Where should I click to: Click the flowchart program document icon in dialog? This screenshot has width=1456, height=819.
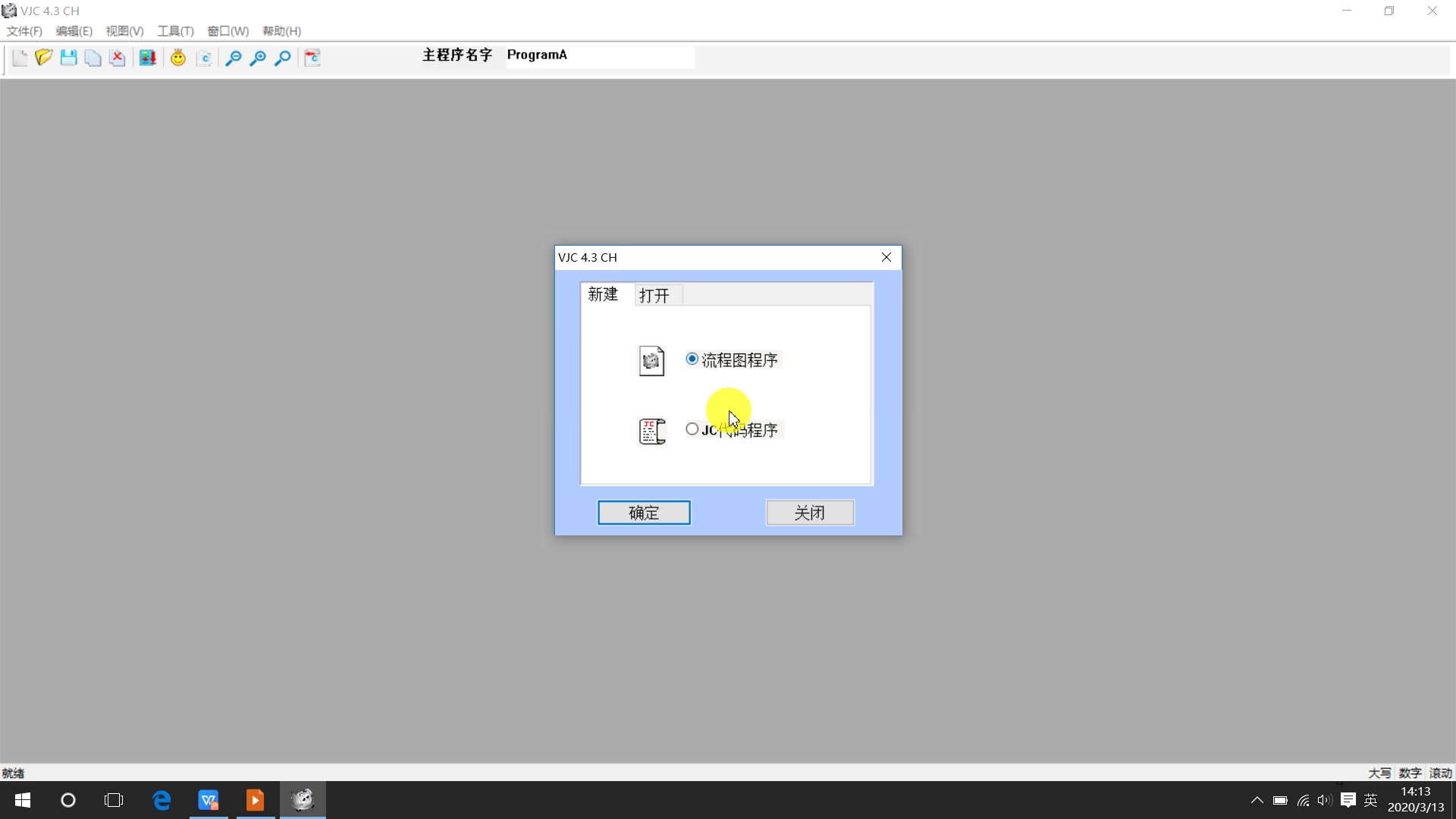point(651,361)
